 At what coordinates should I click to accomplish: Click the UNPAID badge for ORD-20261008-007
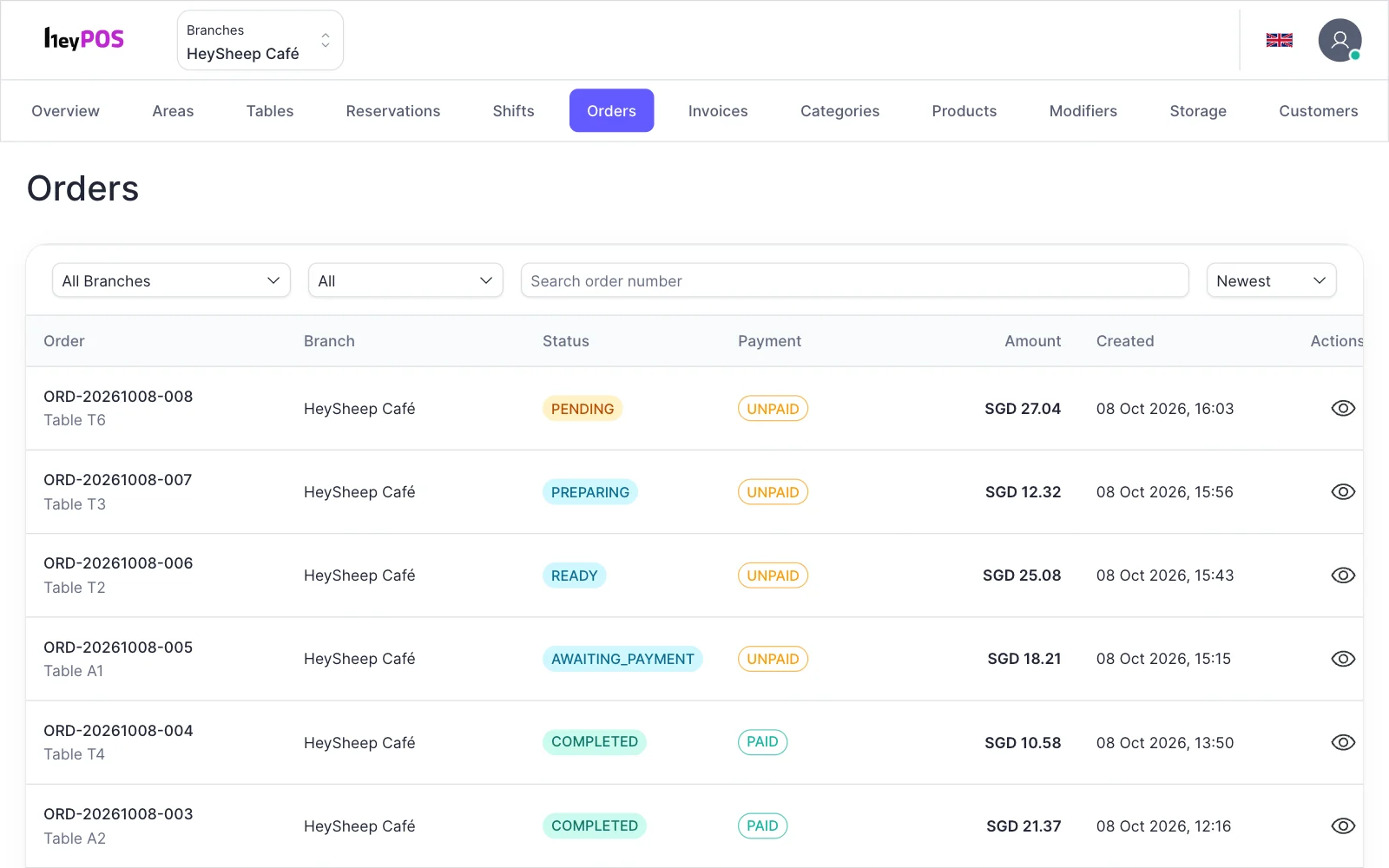pos(773,492)
